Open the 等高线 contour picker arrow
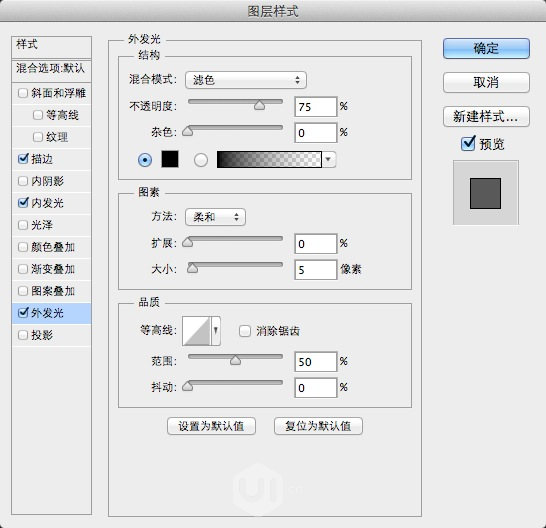Image resolution: width=546 pixels, height=528 pixels. coord(216,331)
